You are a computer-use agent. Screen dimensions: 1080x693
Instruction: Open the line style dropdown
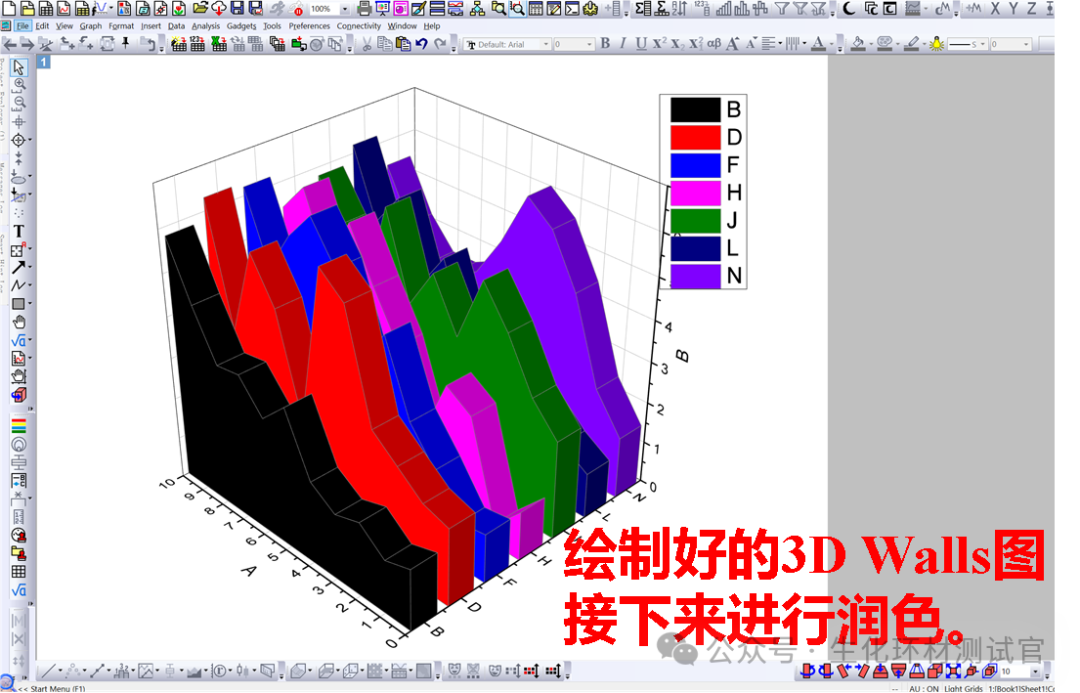982,44
